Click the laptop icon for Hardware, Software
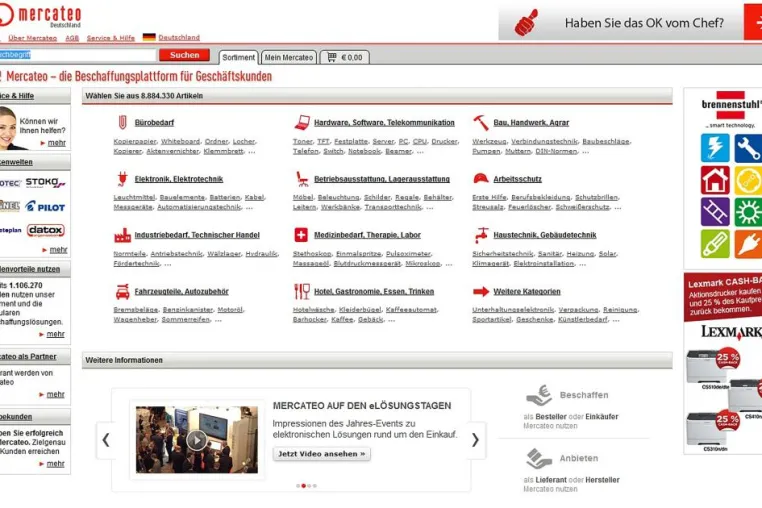 coord(302,123)
